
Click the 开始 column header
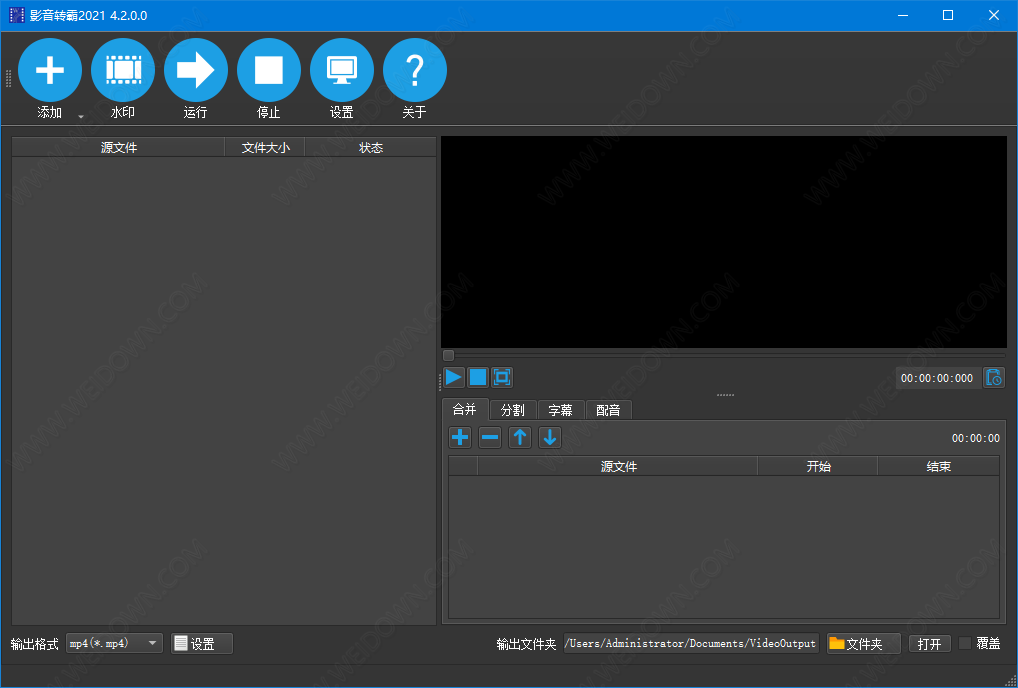(x=818, y=466)
